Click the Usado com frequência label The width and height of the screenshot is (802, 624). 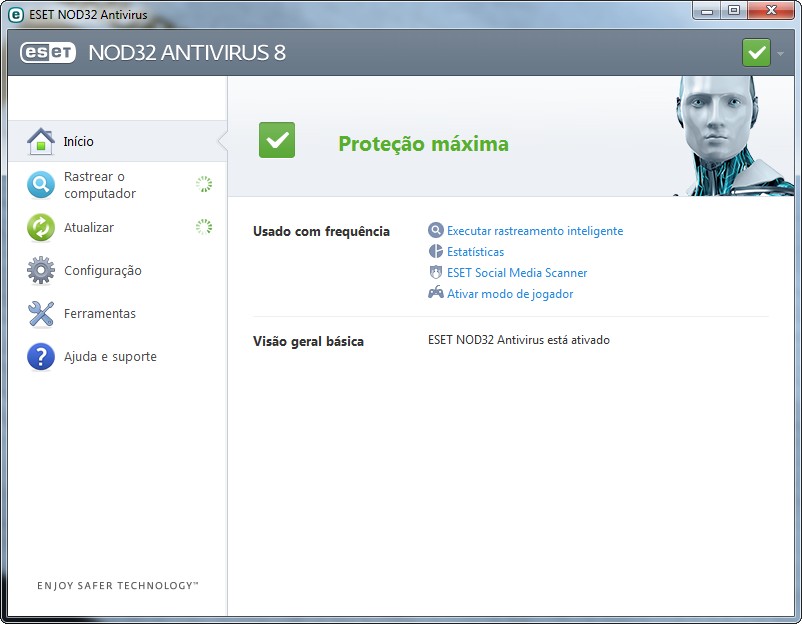pos(321,231)
